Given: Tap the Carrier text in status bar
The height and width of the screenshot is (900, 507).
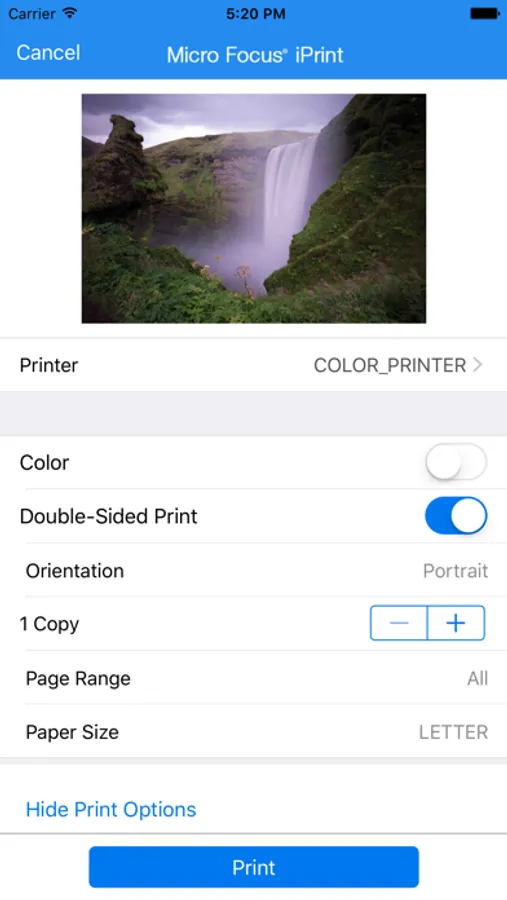Looking at the screenshot, I should coord(32,13).
